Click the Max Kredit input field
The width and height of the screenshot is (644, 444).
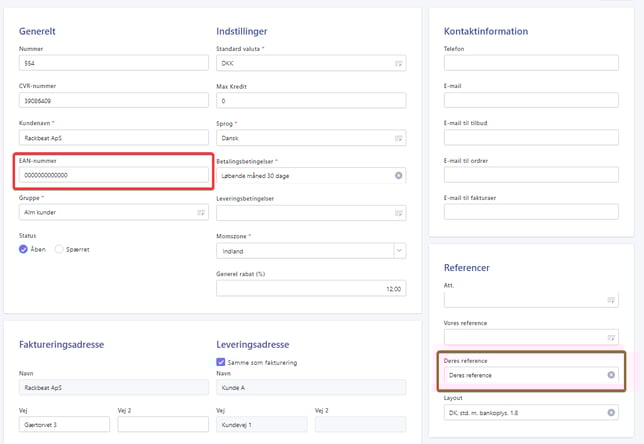[x=310, y=101]
